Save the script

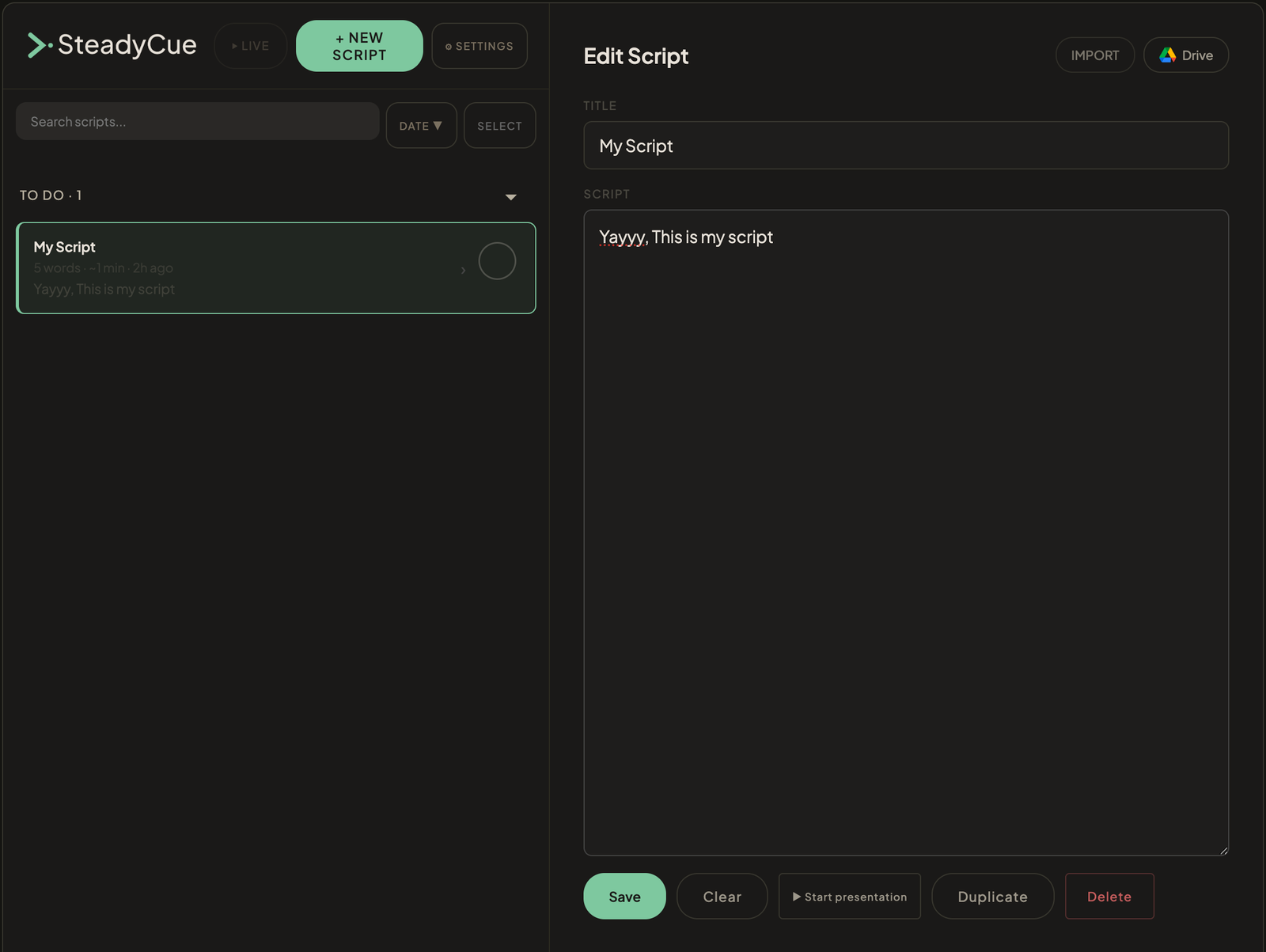point(624,897)
